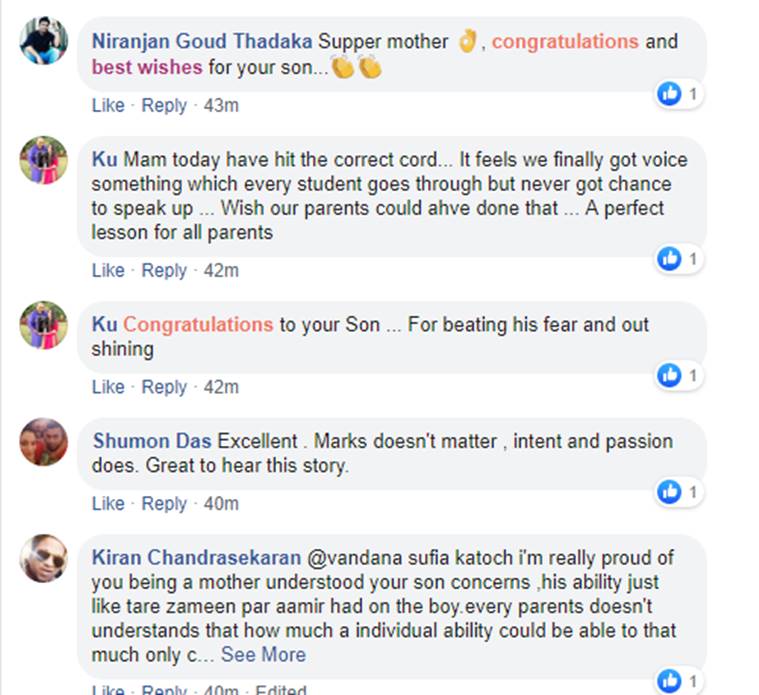759x695 pixels.
Task: Click the orange 'congratulations' text in Niranjan's comment
Action: pos(565,42)
